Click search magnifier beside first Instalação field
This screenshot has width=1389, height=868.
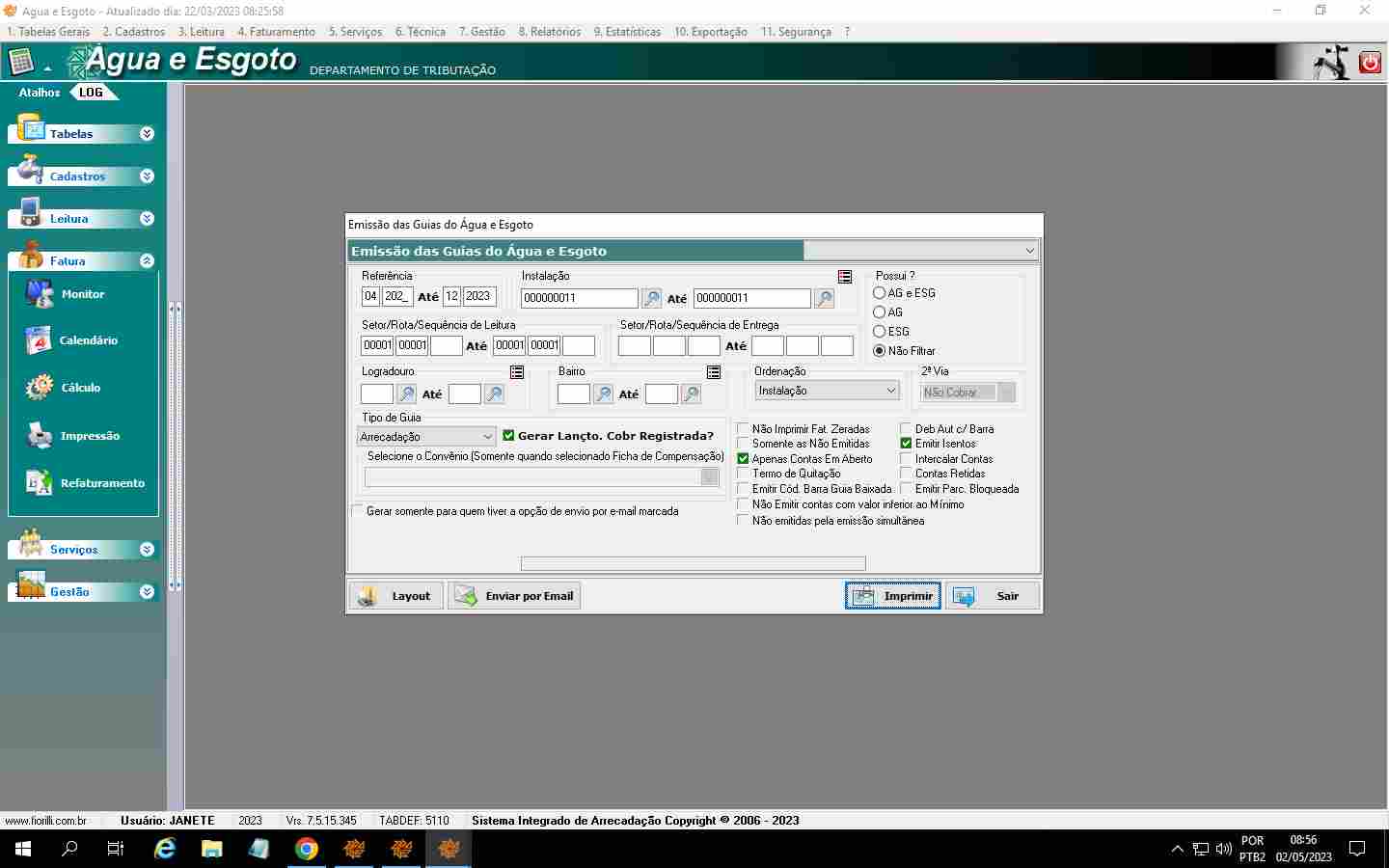[652, 299]
